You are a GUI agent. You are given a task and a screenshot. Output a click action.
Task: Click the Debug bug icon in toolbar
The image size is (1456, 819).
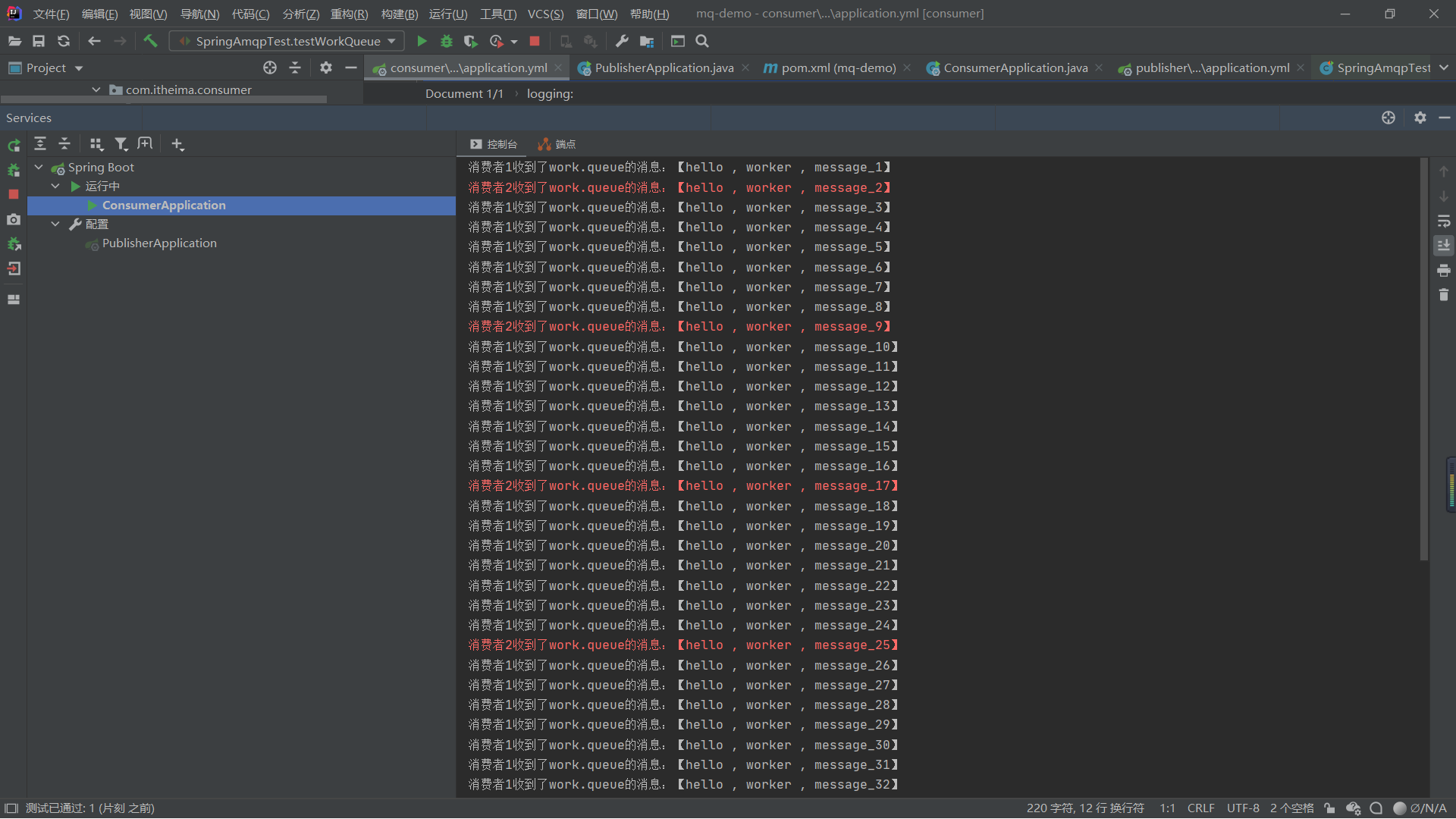coord(447,41)
